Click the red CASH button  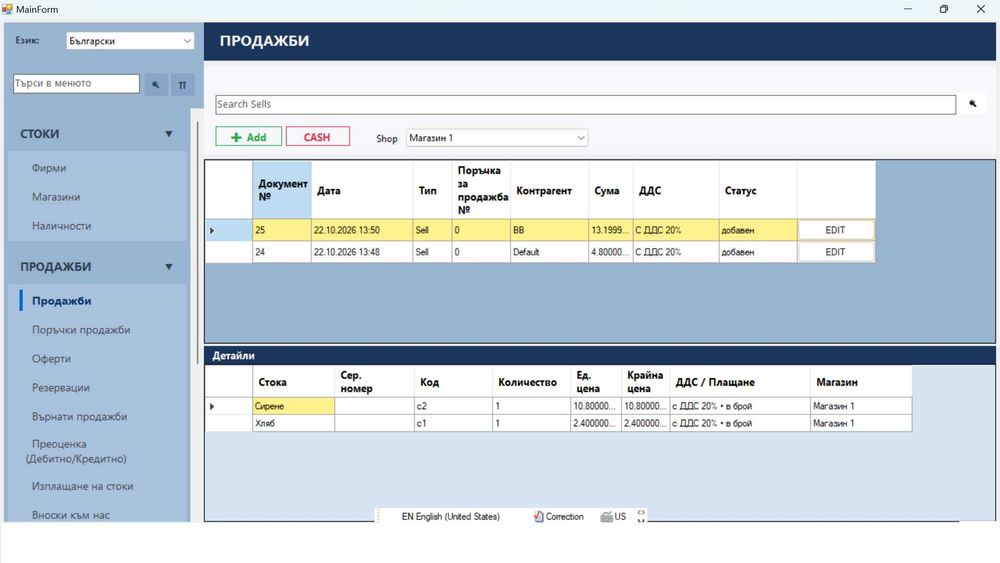coord(318,137)
